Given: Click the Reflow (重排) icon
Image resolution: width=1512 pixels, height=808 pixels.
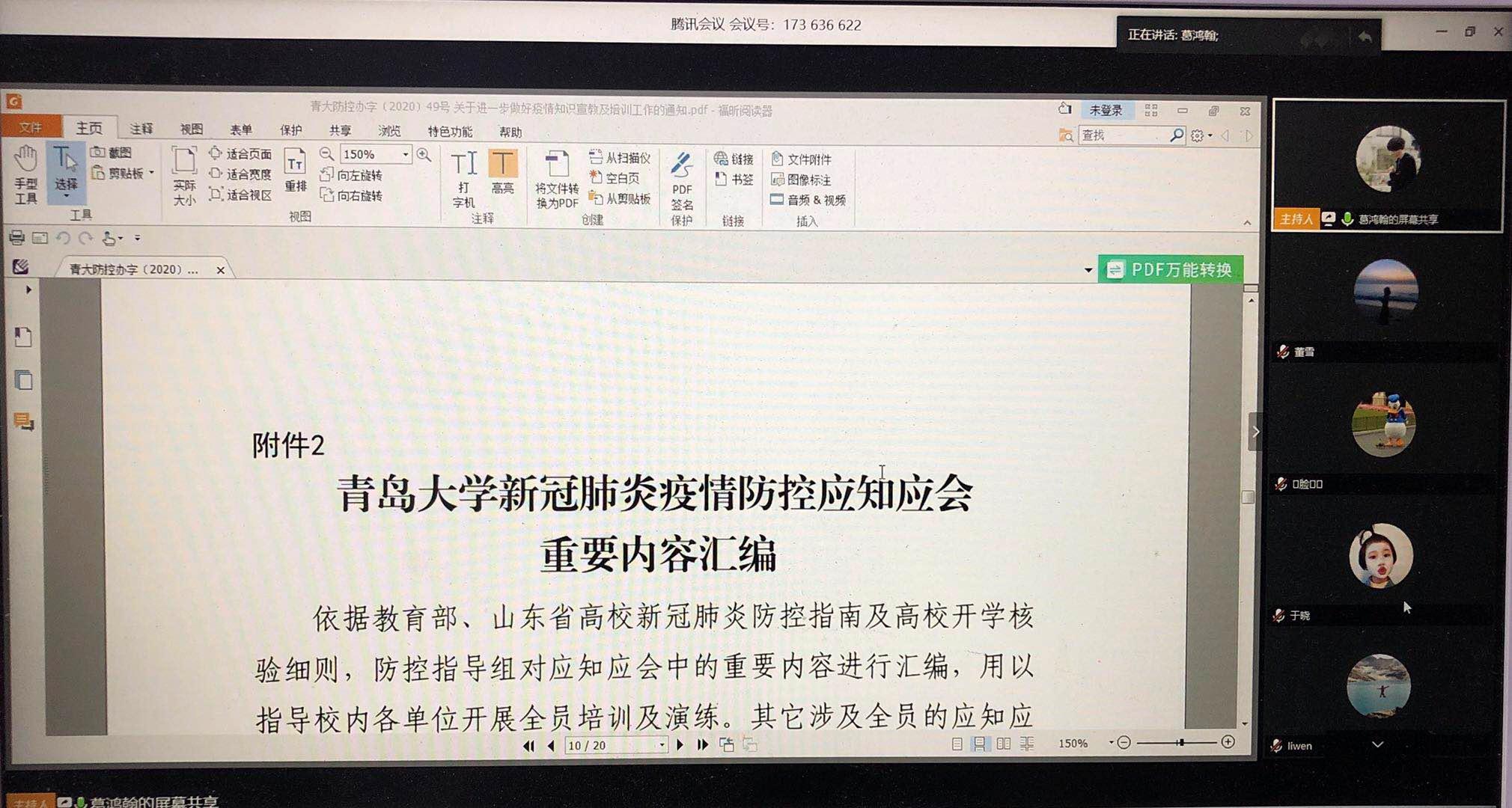Looking at the screenshot, I should click(x=296, y=171).
